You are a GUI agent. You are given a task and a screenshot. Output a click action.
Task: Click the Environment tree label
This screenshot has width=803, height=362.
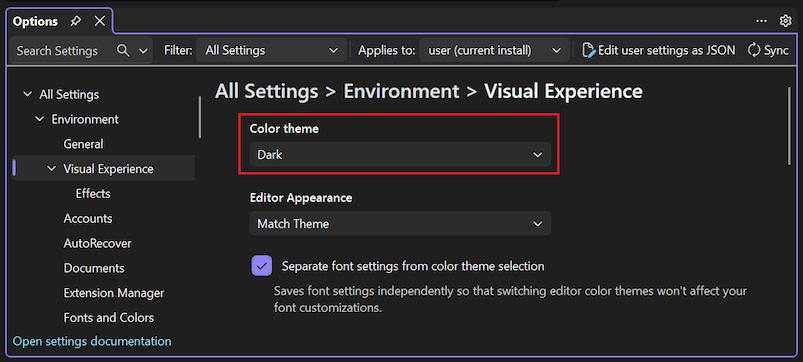(85, 119)
